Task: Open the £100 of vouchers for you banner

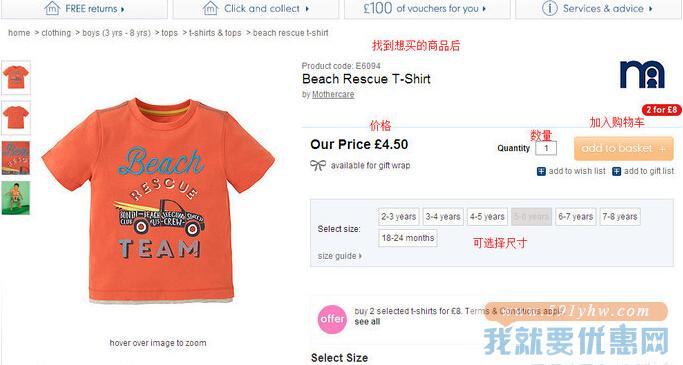Action: click(427, 9)
